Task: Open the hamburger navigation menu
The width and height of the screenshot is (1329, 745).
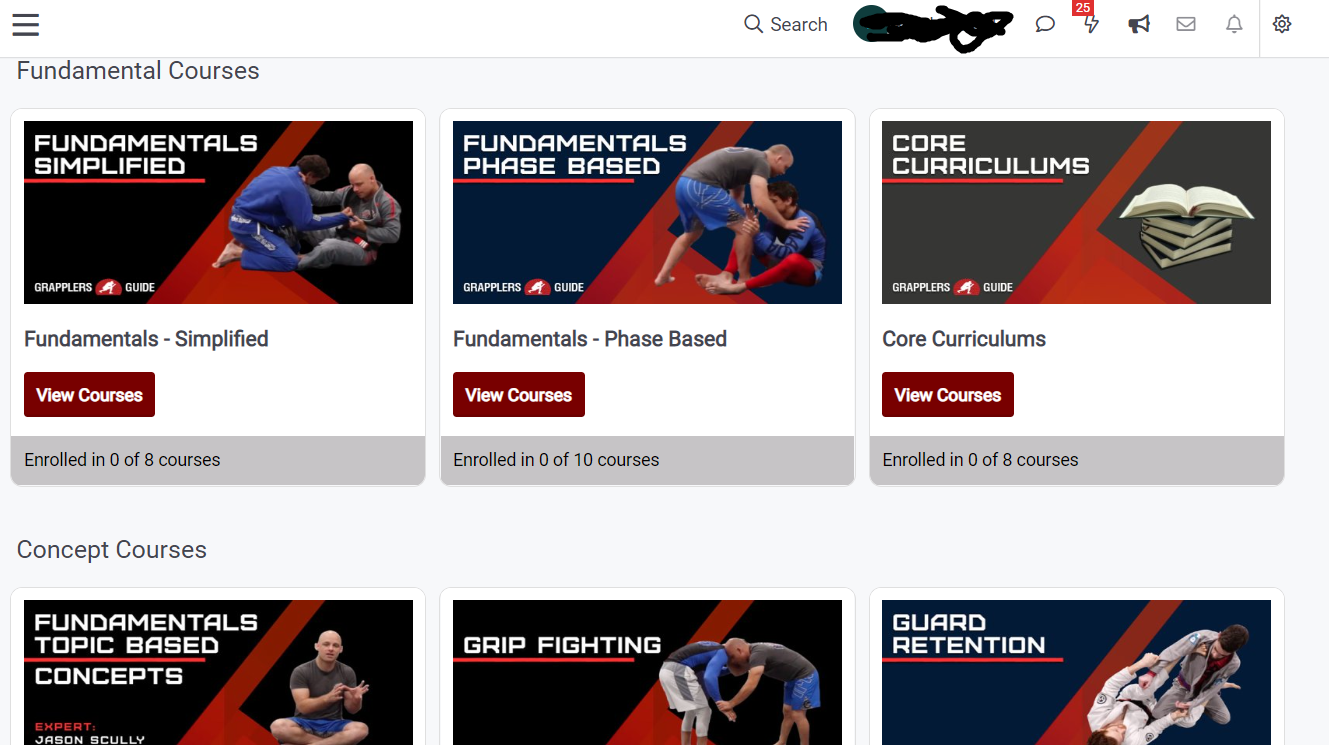Action: click(x=25, y=25)
